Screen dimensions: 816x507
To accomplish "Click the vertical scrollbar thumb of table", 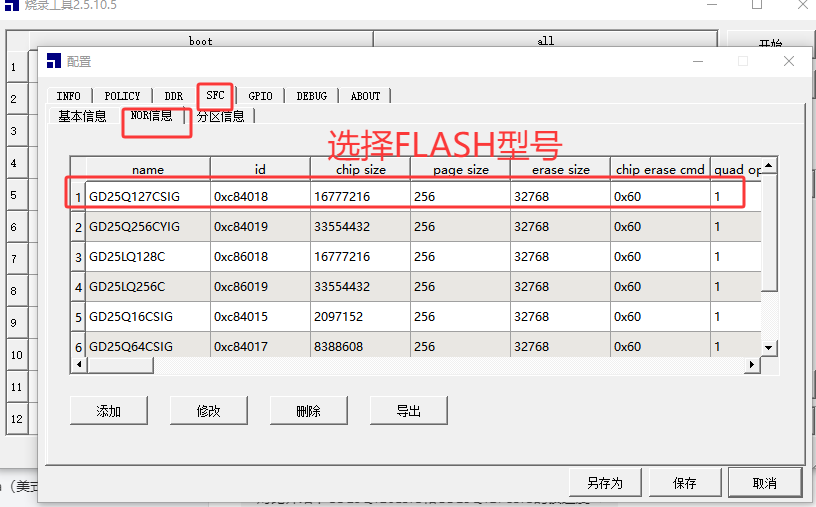I will pyautogui.click(x=769, y=233).
